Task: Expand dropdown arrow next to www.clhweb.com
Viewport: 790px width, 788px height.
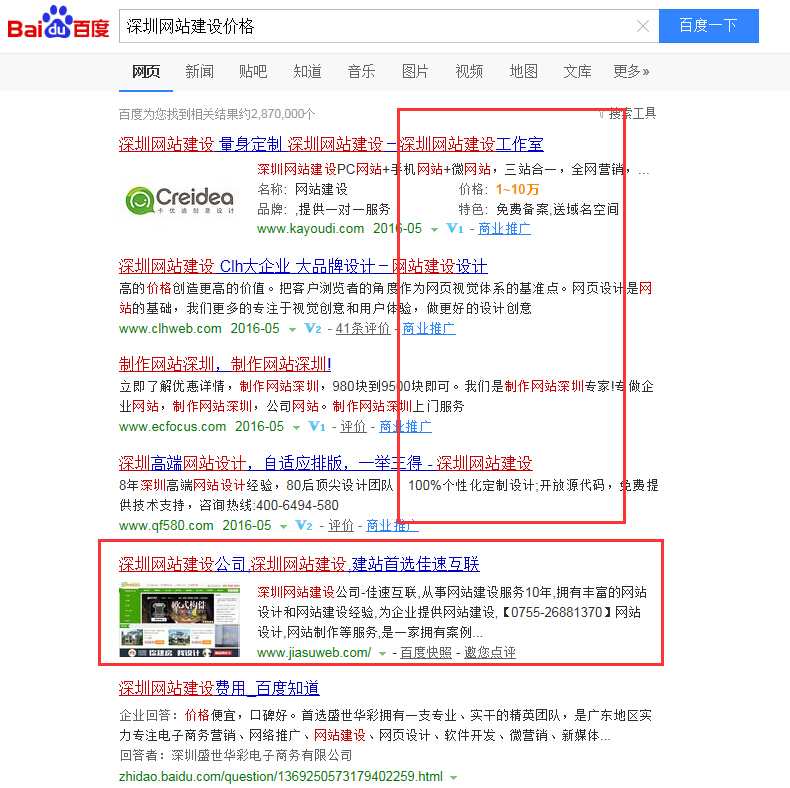Action: (292, 330)
